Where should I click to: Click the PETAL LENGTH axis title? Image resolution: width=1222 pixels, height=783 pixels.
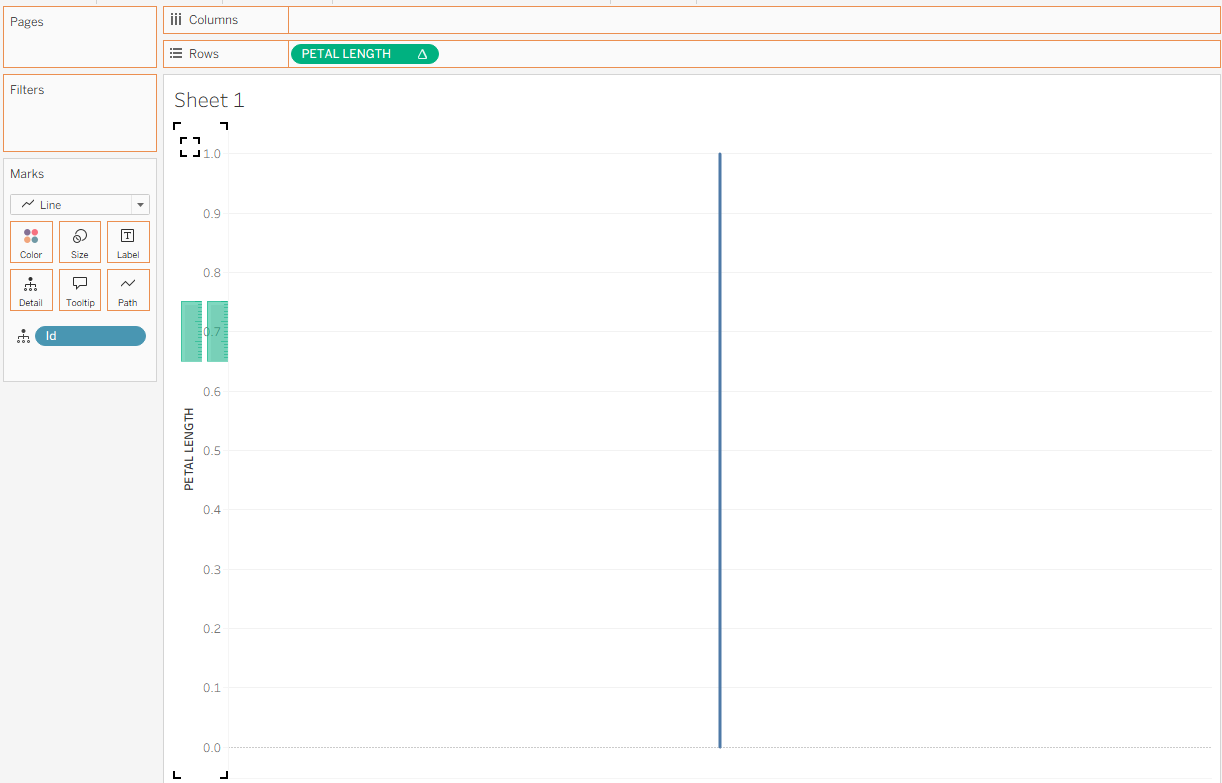(189, 449)
